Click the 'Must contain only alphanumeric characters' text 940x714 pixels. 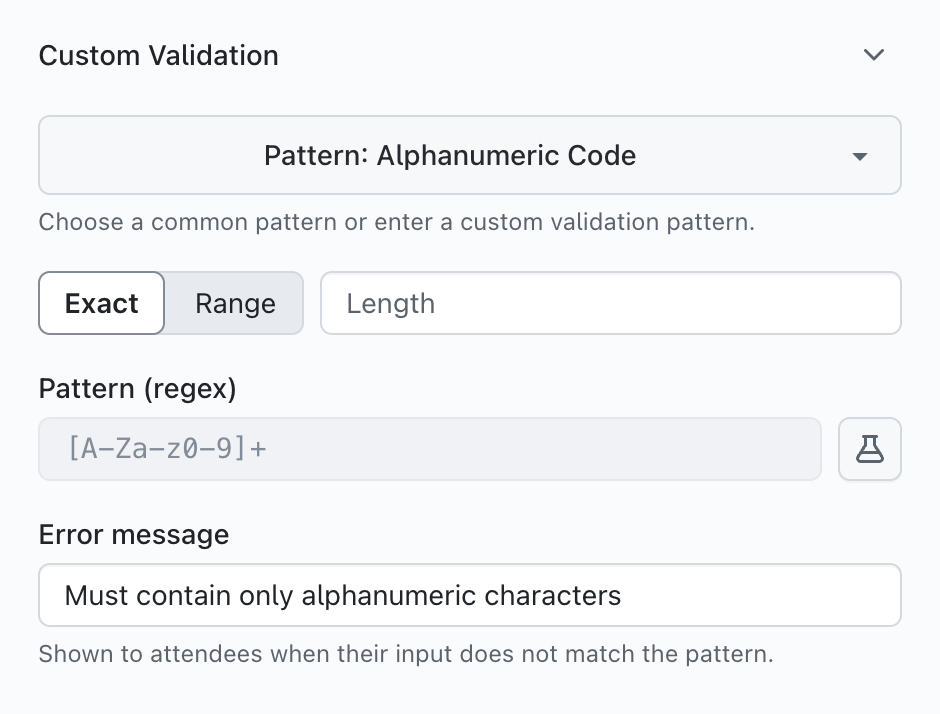pyautogui.click(x=343, y=596)
